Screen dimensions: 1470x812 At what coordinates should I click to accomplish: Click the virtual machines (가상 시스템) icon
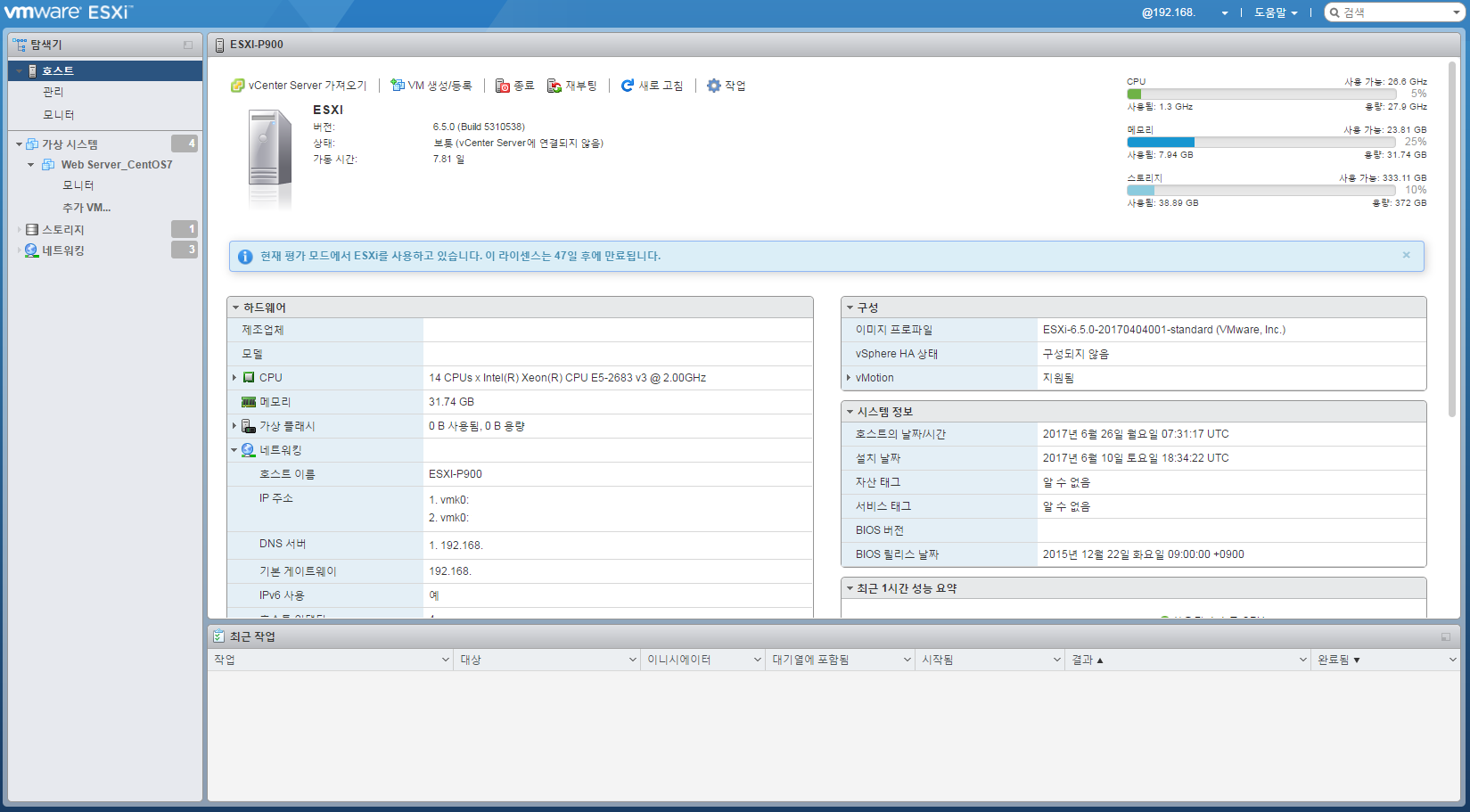[x=32, y=144]
